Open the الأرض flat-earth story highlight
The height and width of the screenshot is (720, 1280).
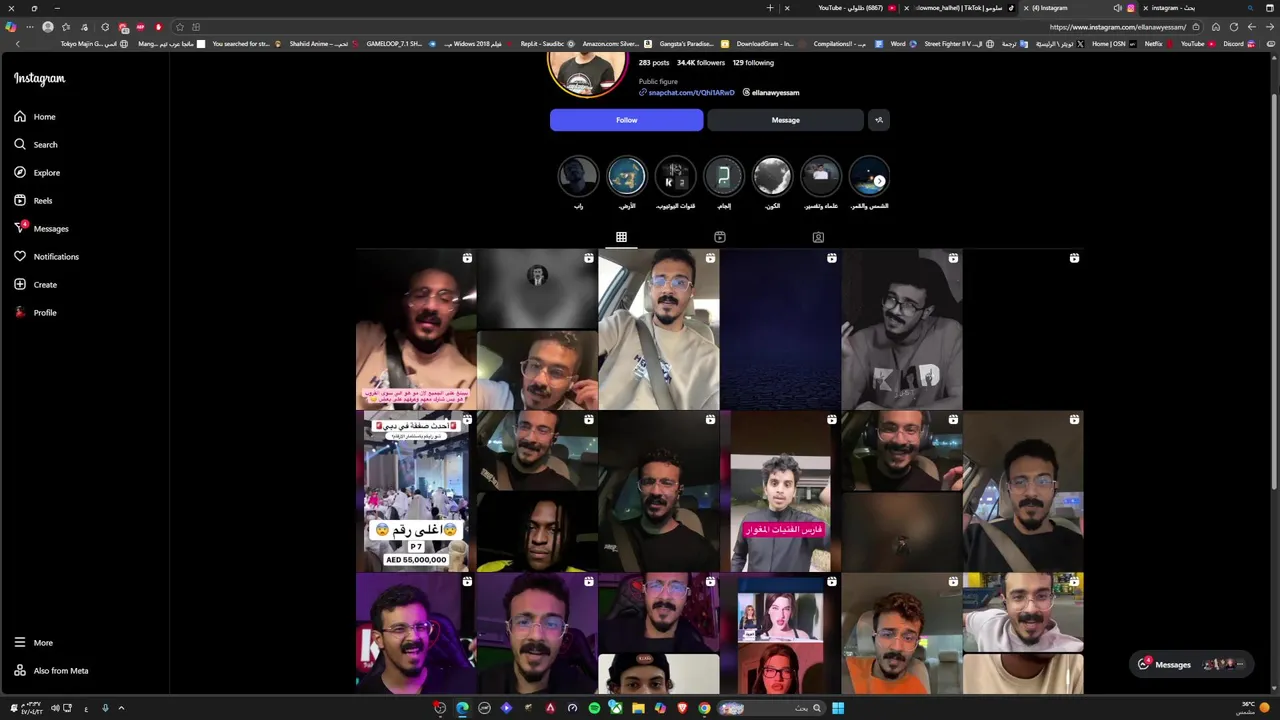click(627, 183)
